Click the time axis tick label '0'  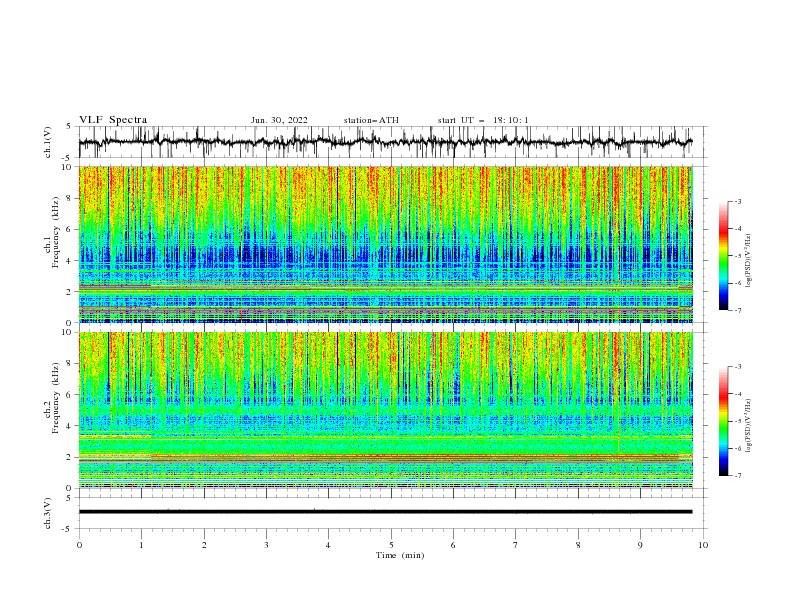pyautogui.click(x=79, y=545)
